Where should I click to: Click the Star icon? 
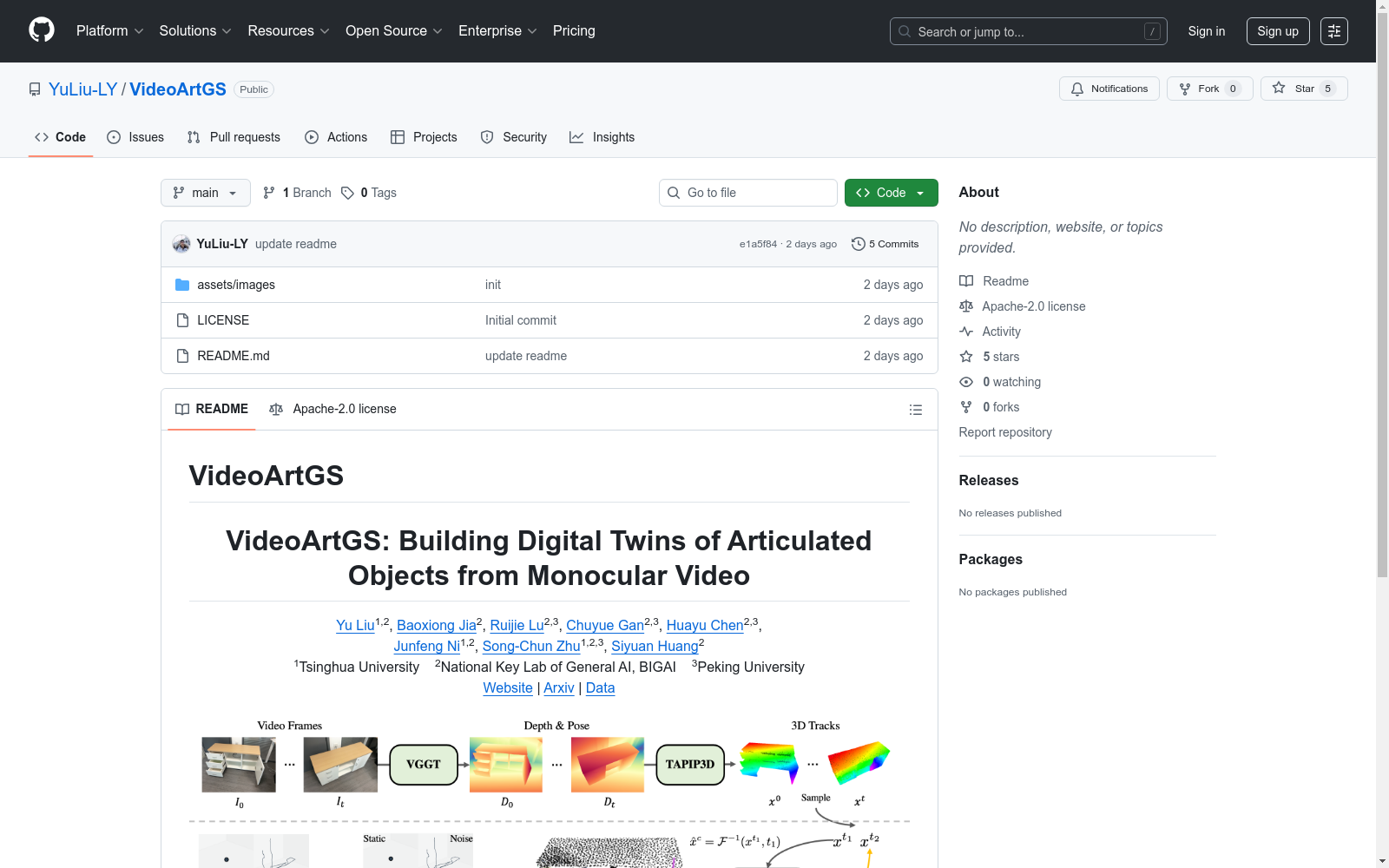1279,88
